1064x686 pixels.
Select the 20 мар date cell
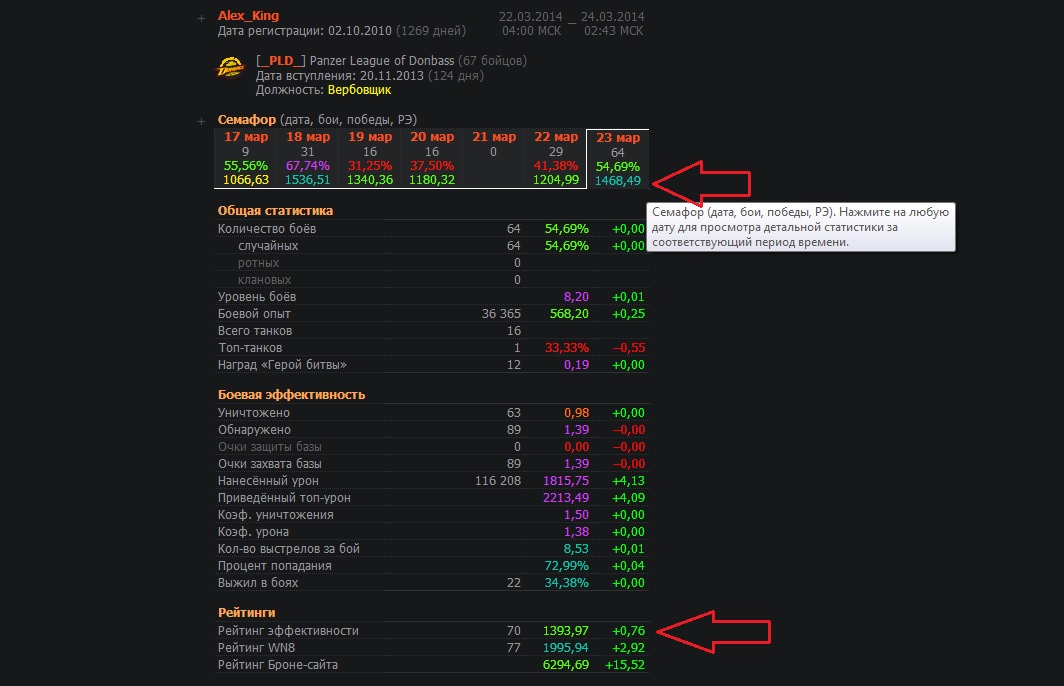(x=432, y=158)
